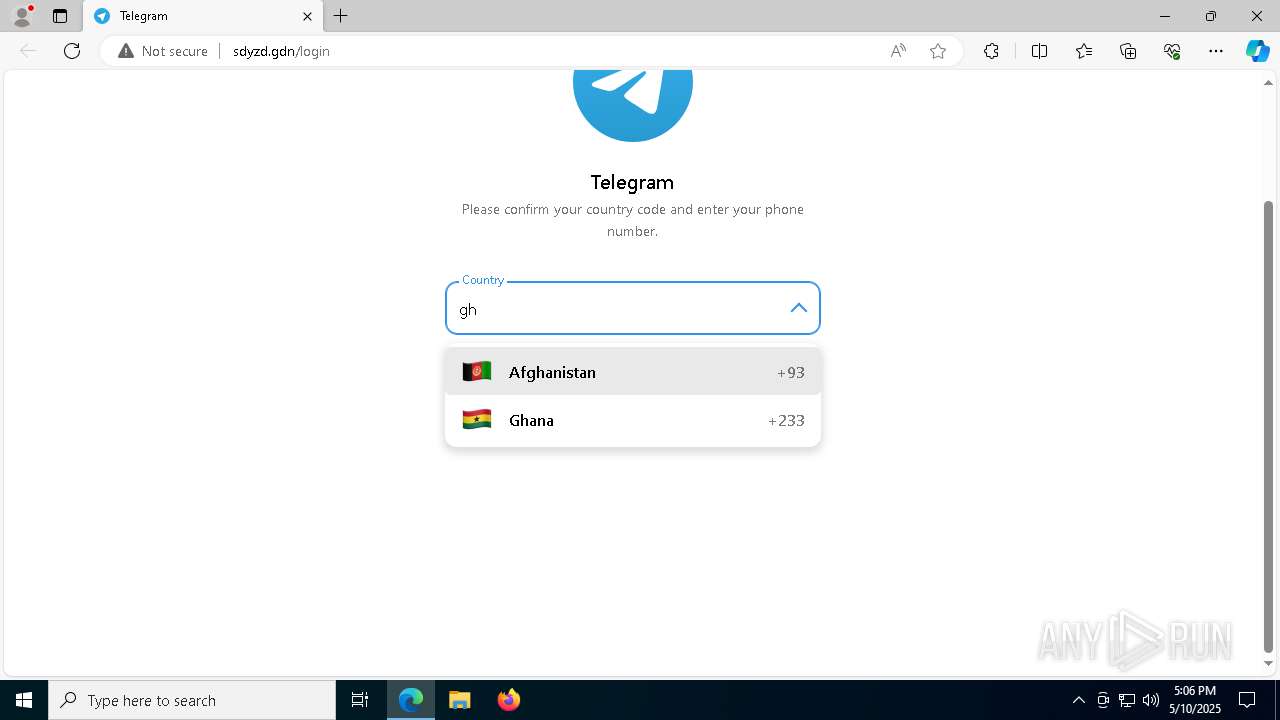The width and height of the screenshot is (1280, 720).
Task: Open Not secure site information
Action: 163,51
